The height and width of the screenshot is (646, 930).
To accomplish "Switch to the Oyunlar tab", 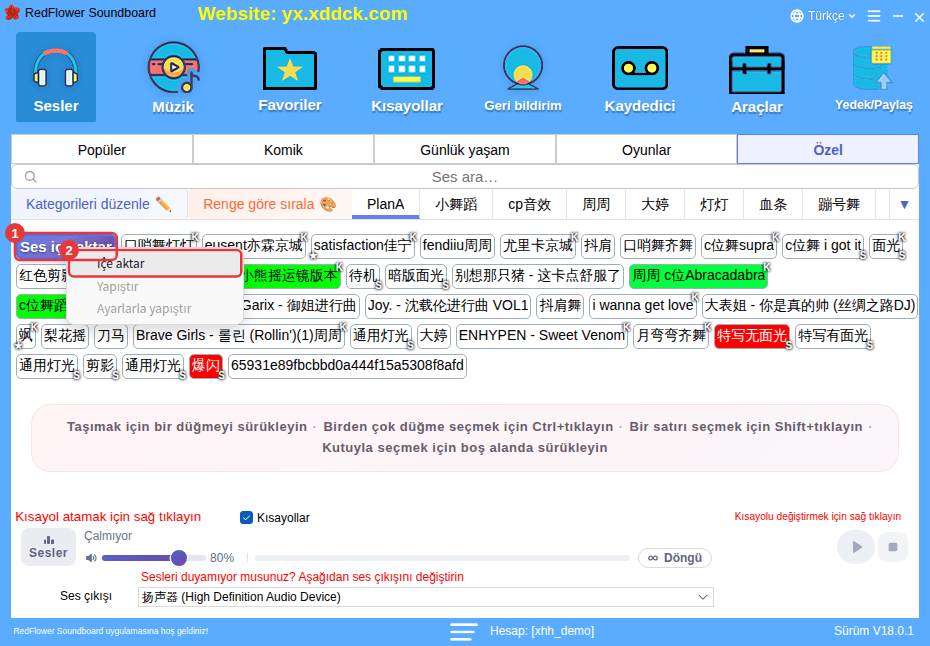I will coord(646,150).
